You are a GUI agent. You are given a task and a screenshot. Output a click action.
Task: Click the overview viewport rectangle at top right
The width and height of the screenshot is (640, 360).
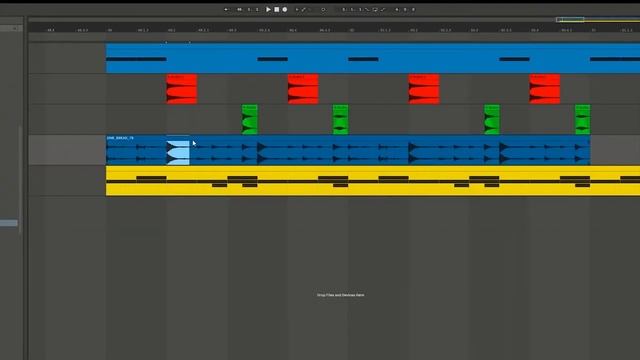570,19
